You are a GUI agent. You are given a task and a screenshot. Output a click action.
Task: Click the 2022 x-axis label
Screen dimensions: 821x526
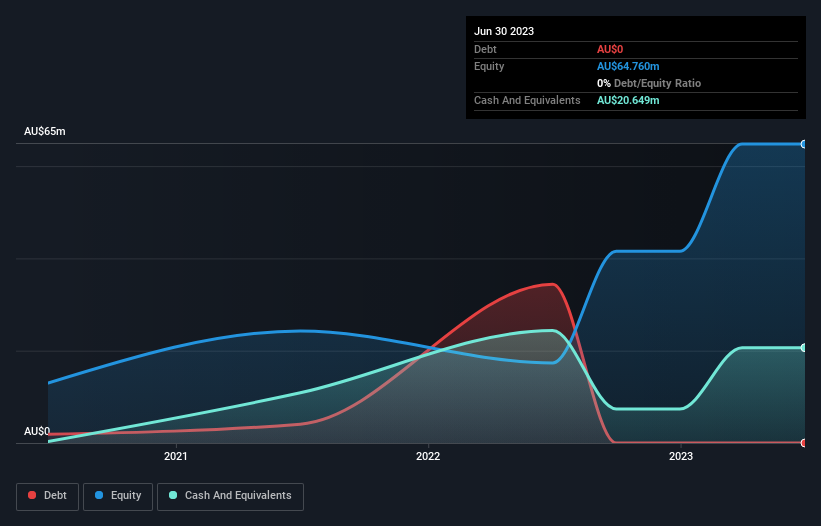tap(428, 456)
